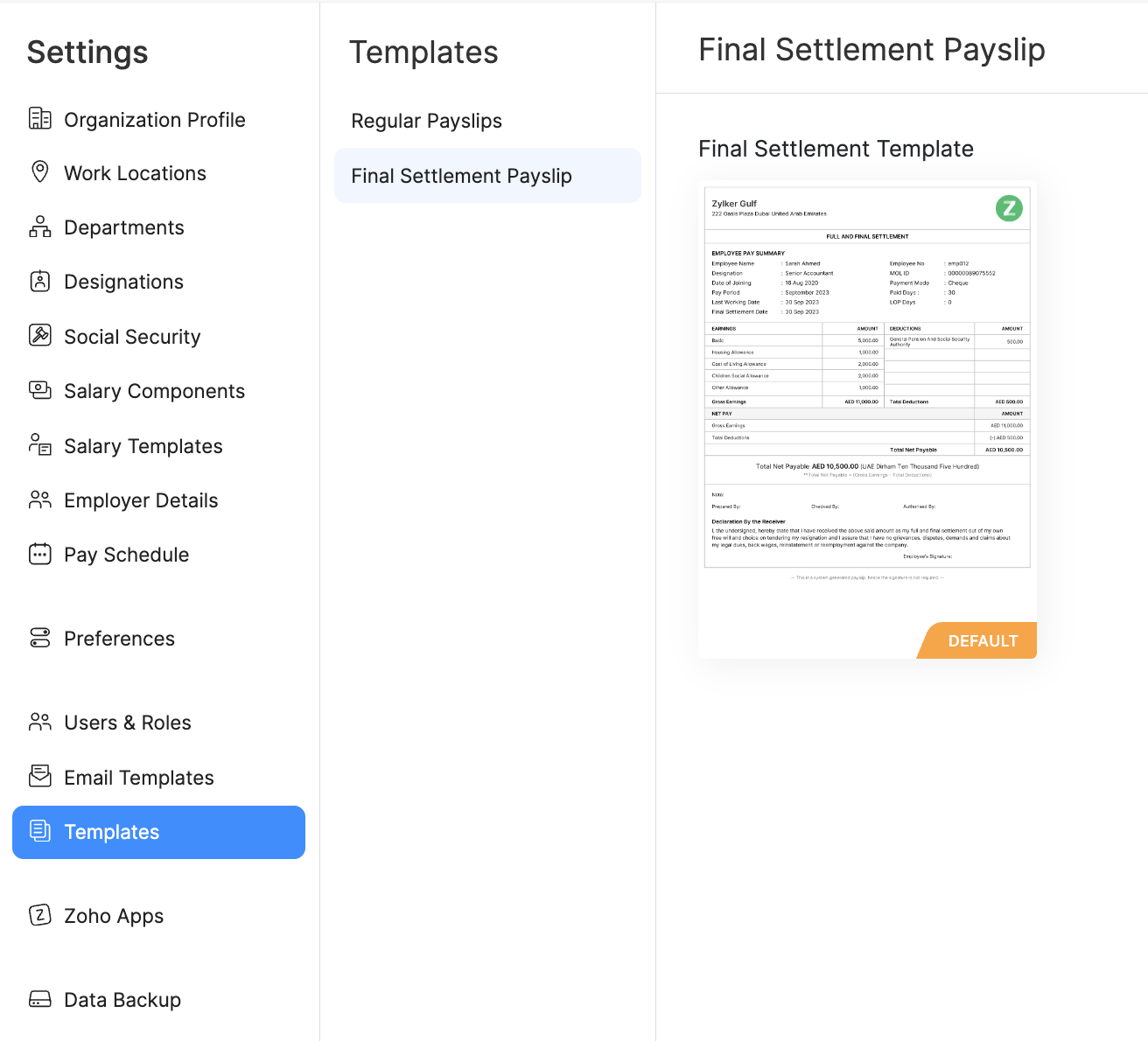1148x1041 pixels.
Task: Open the Final Settlement Template preview thumbnail
Action: coord(866,394)
